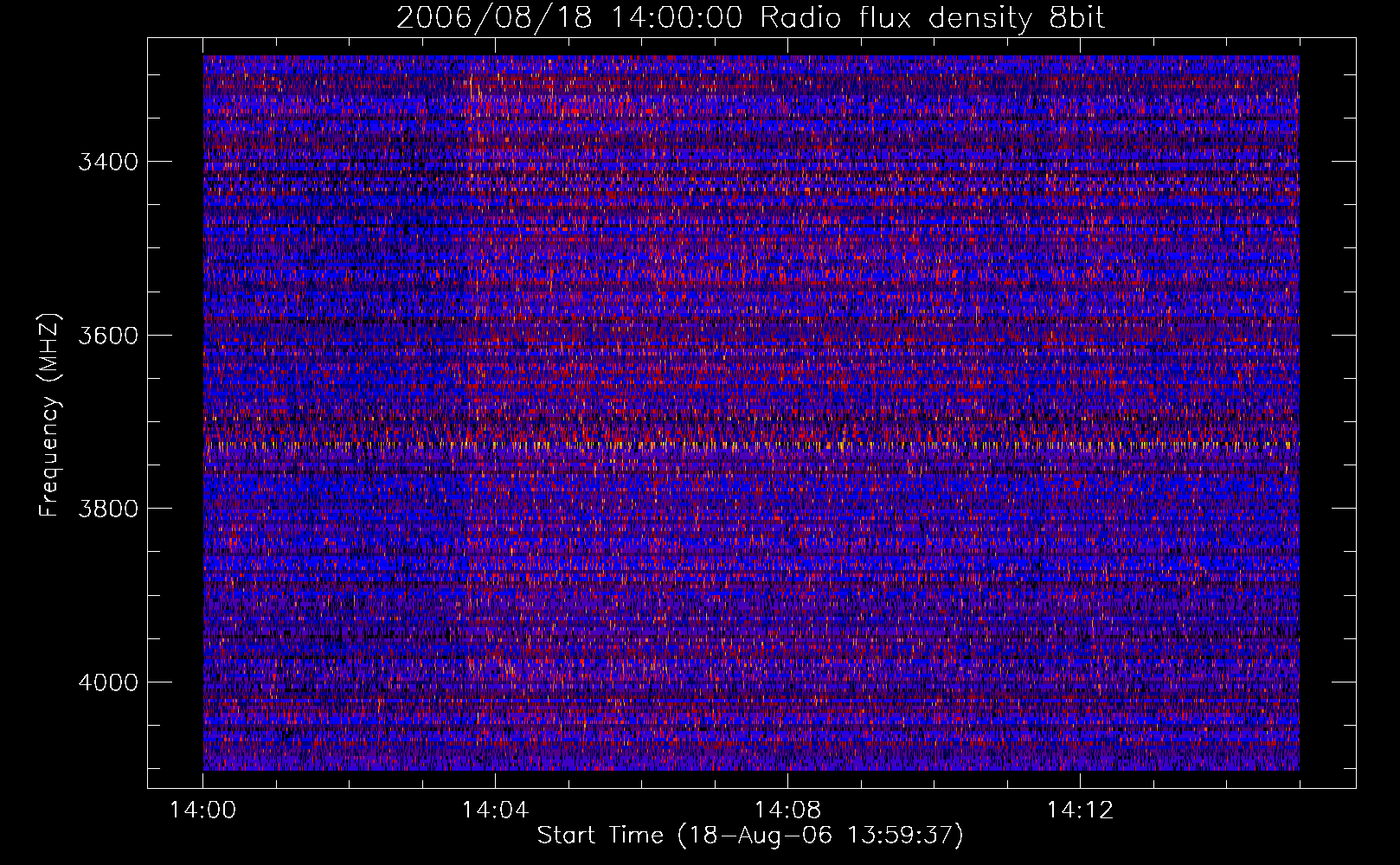Viewport: 1400px width, 865px height.
Task: Click the "Start Time (18-Aug-06 13:59:37)" axis caption
Action: coord(750,836)
